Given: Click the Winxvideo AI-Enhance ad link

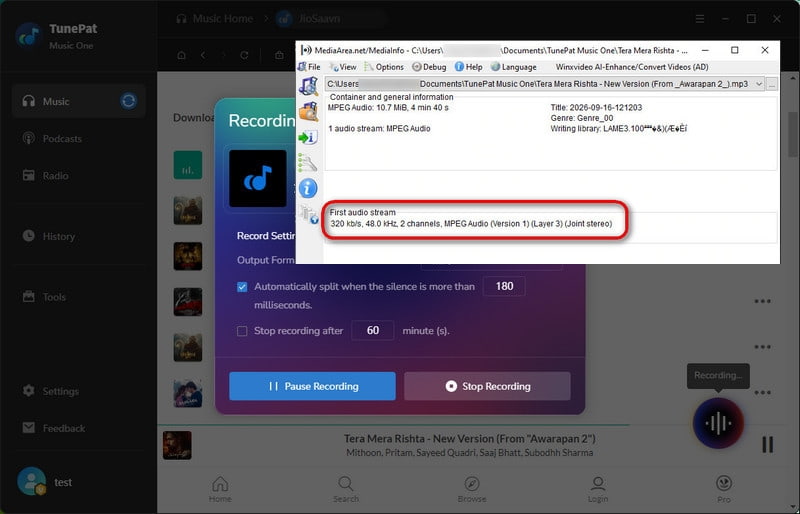Looking at the screenshot, I should (x=632, y=67).
